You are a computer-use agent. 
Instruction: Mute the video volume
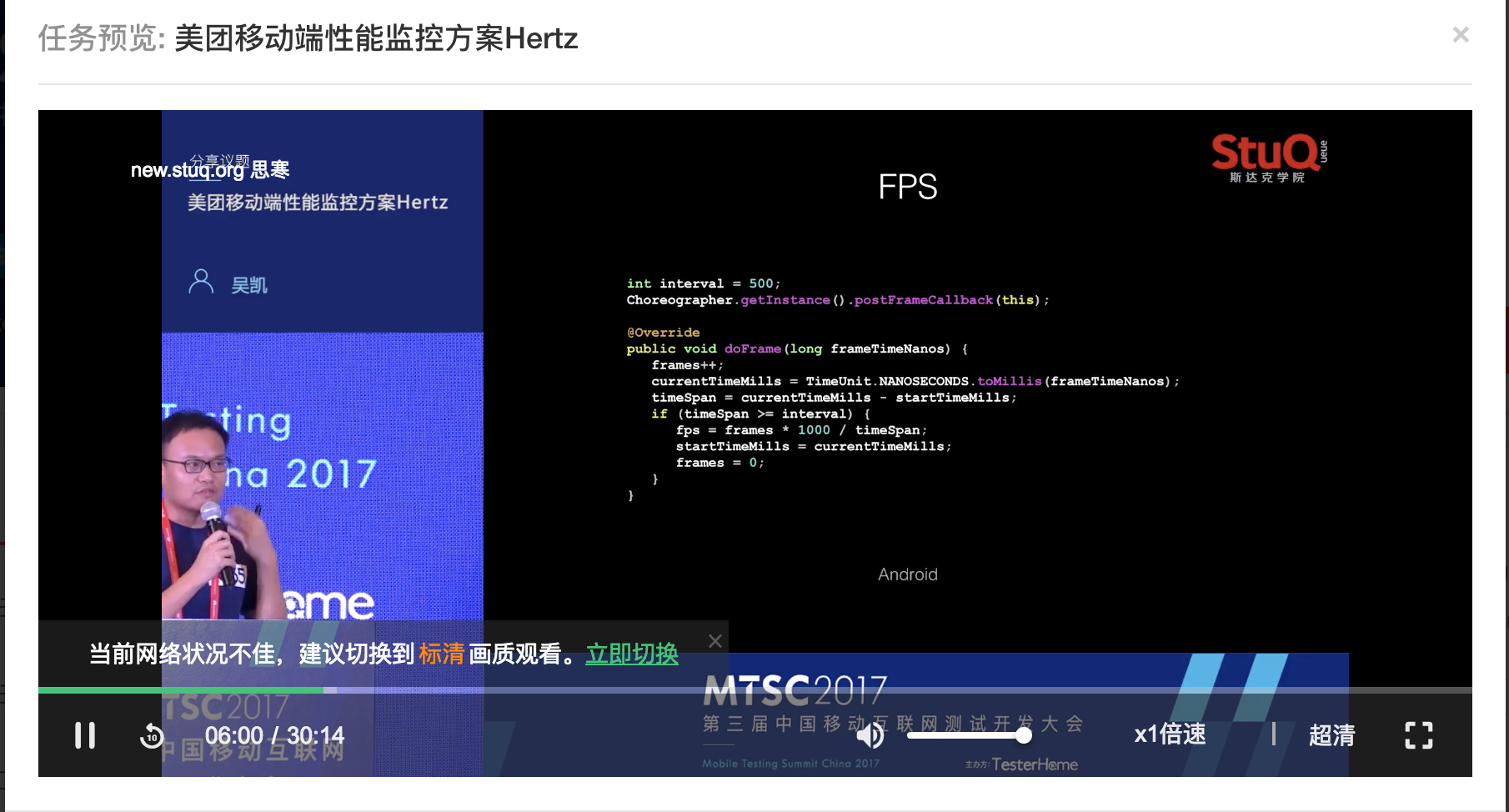tap(870, 734)
